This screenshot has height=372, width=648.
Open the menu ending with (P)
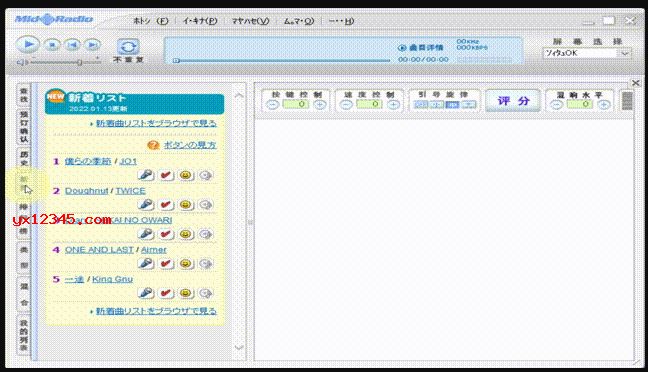(x=200, y=21)
